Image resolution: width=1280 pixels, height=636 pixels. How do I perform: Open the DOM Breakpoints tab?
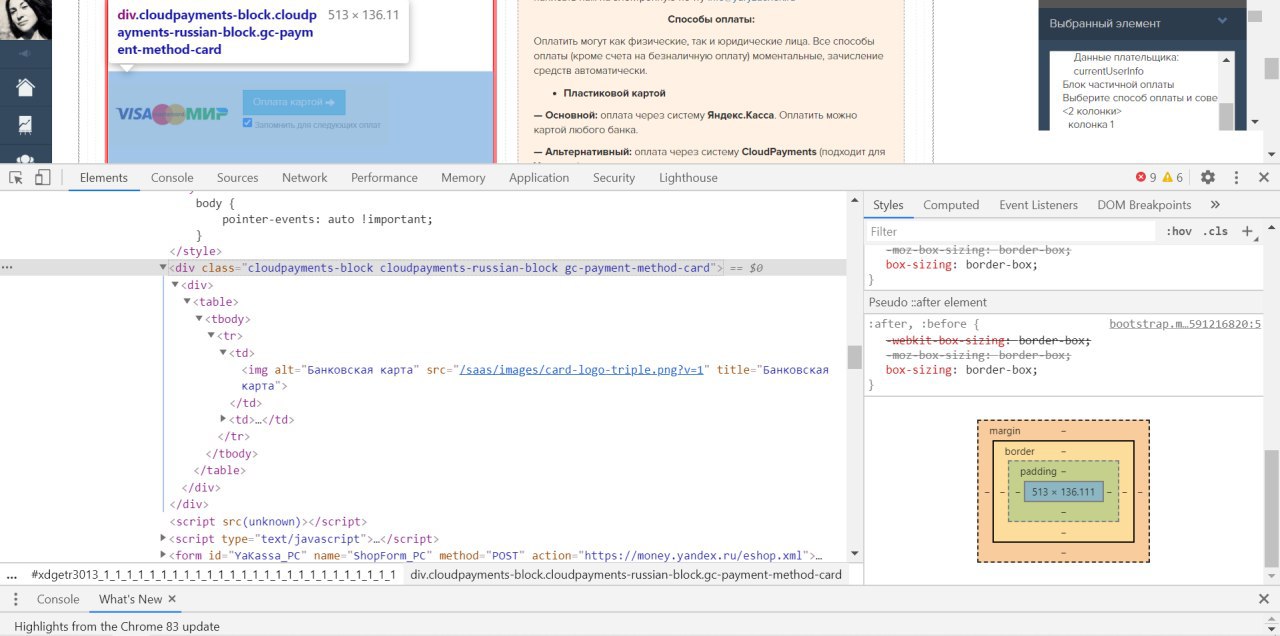(x=1144, y=204)
